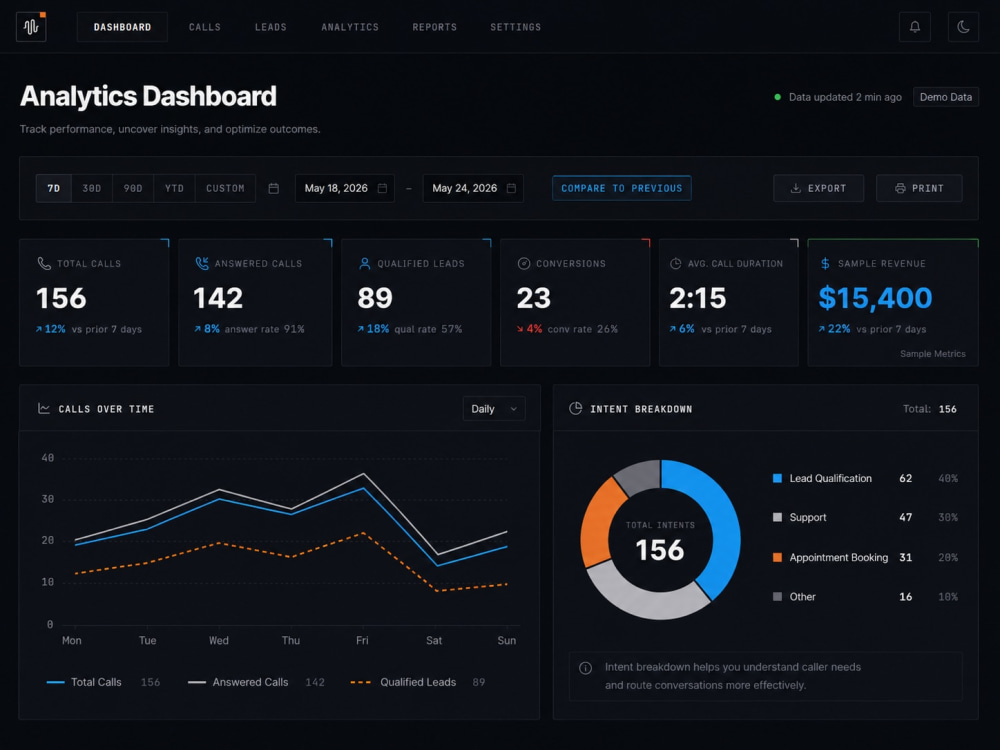Click the Fri label on chart axis
This screenshot has width=1000, height=750.
click(362, 640)
